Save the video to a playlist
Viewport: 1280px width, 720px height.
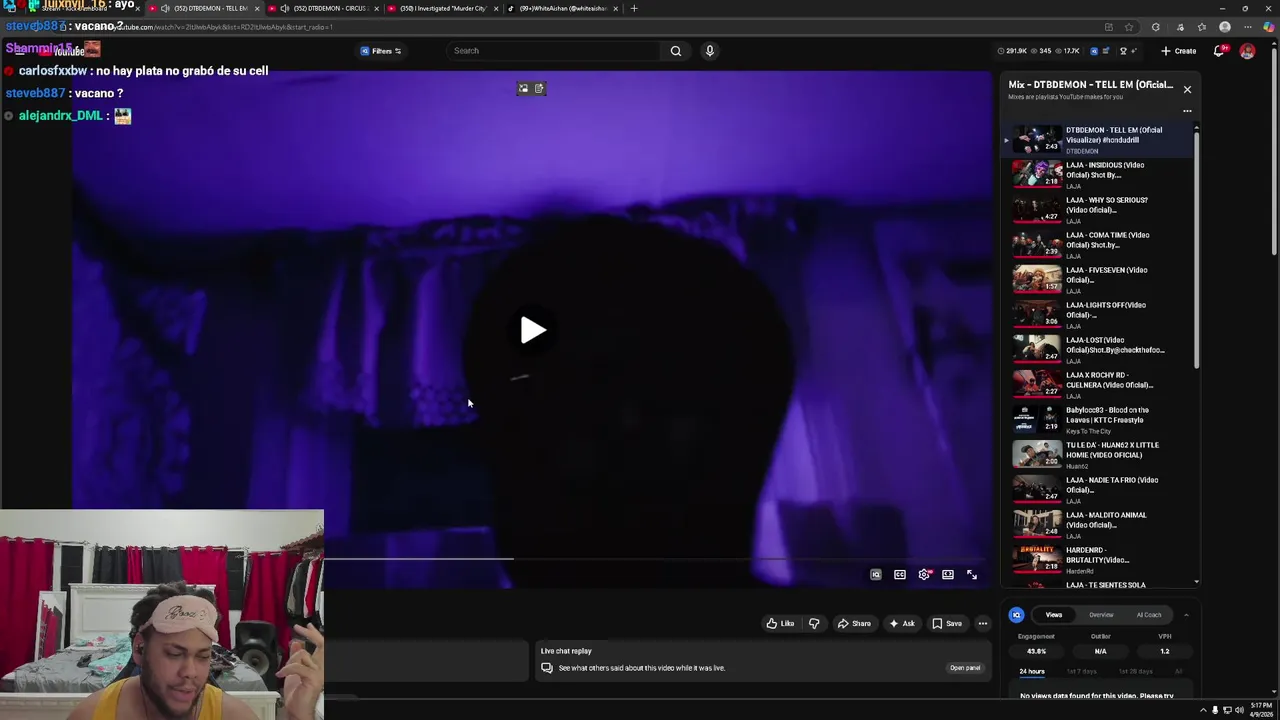point(947,623)
